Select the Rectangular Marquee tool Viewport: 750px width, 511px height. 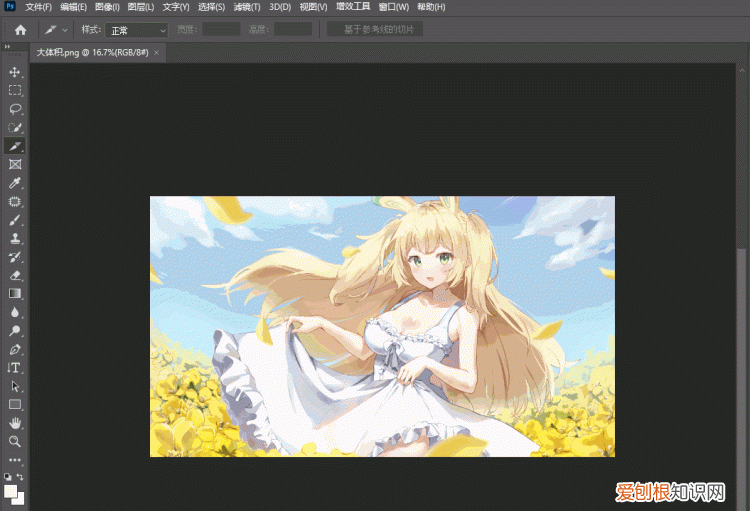pos(15,90)
